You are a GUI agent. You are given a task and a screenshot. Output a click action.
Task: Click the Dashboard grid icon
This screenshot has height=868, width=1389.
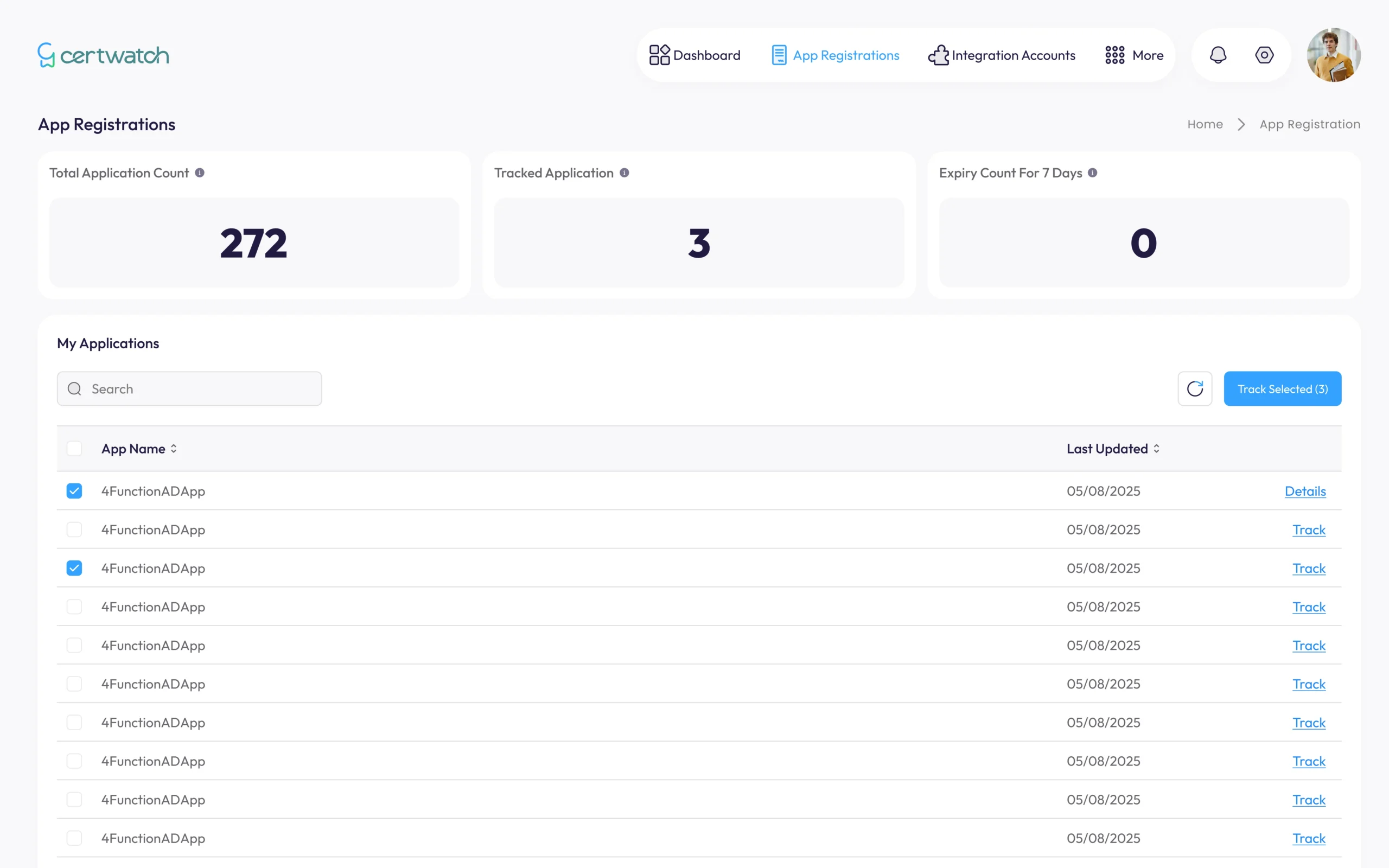click(x=659, y=55)
